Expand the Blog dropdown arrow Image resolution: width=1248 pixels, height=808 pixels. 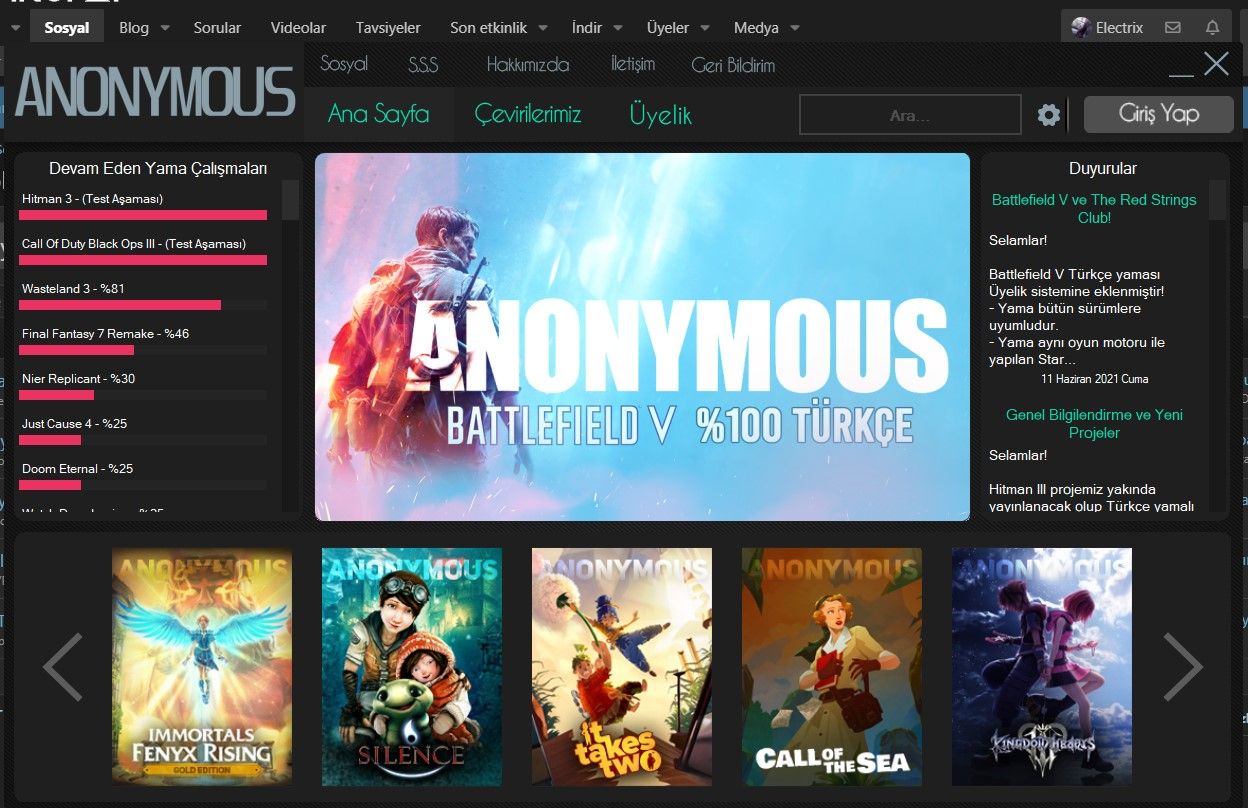click(x=165, y=28)
